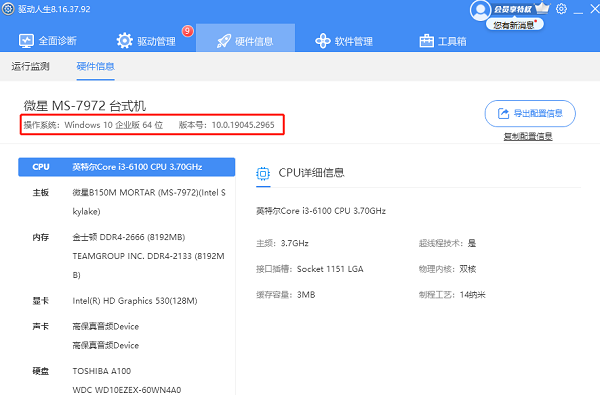Open the 工具箱 tab
This screenshot has width=600, height=395.
click(443, 41)
